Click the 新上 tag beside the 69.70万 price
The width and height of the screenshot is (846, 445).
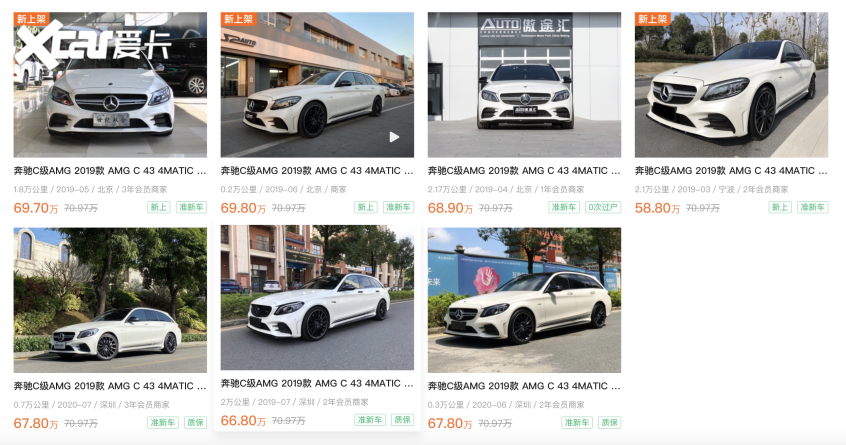(158, 207)
